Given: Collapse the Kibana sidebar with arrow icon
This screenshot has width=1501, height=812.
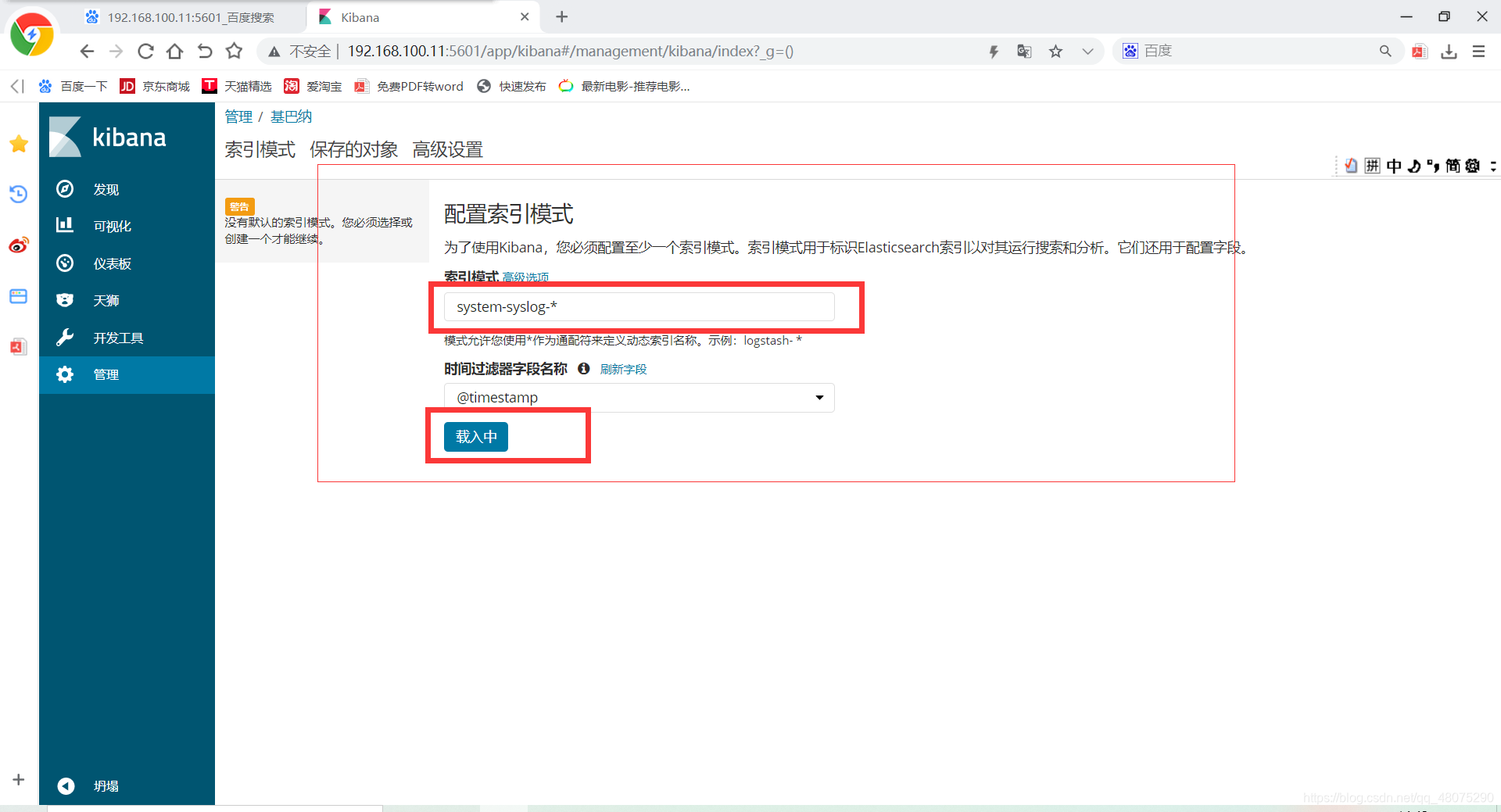Looking at the screenshot, I should coord(66,785).
